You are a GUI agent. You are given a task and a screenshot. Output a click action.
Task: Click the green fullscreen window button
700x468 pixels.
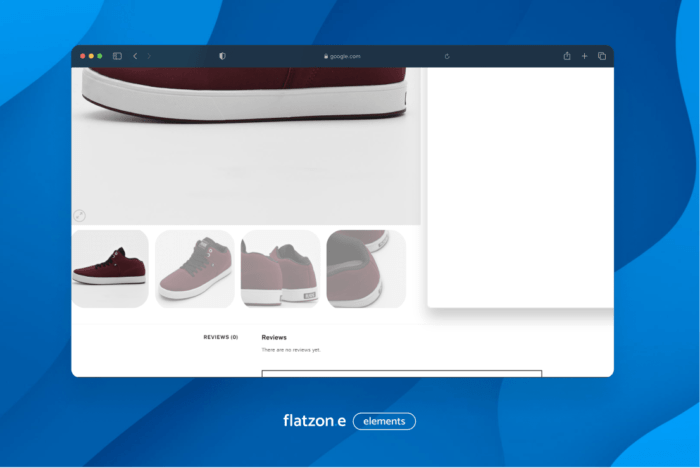100,56
